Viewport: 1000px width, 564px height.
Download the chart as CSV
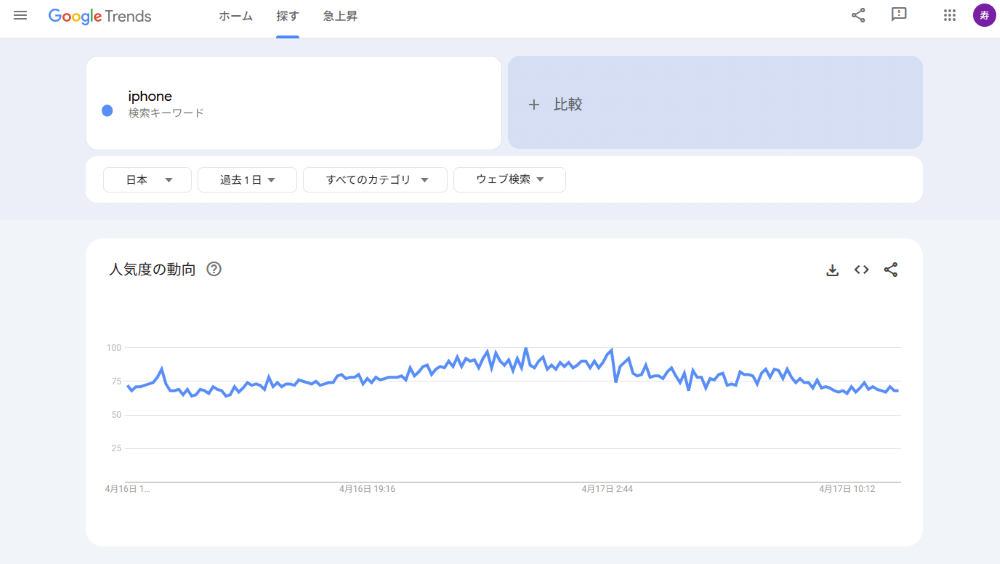[832, 270]
